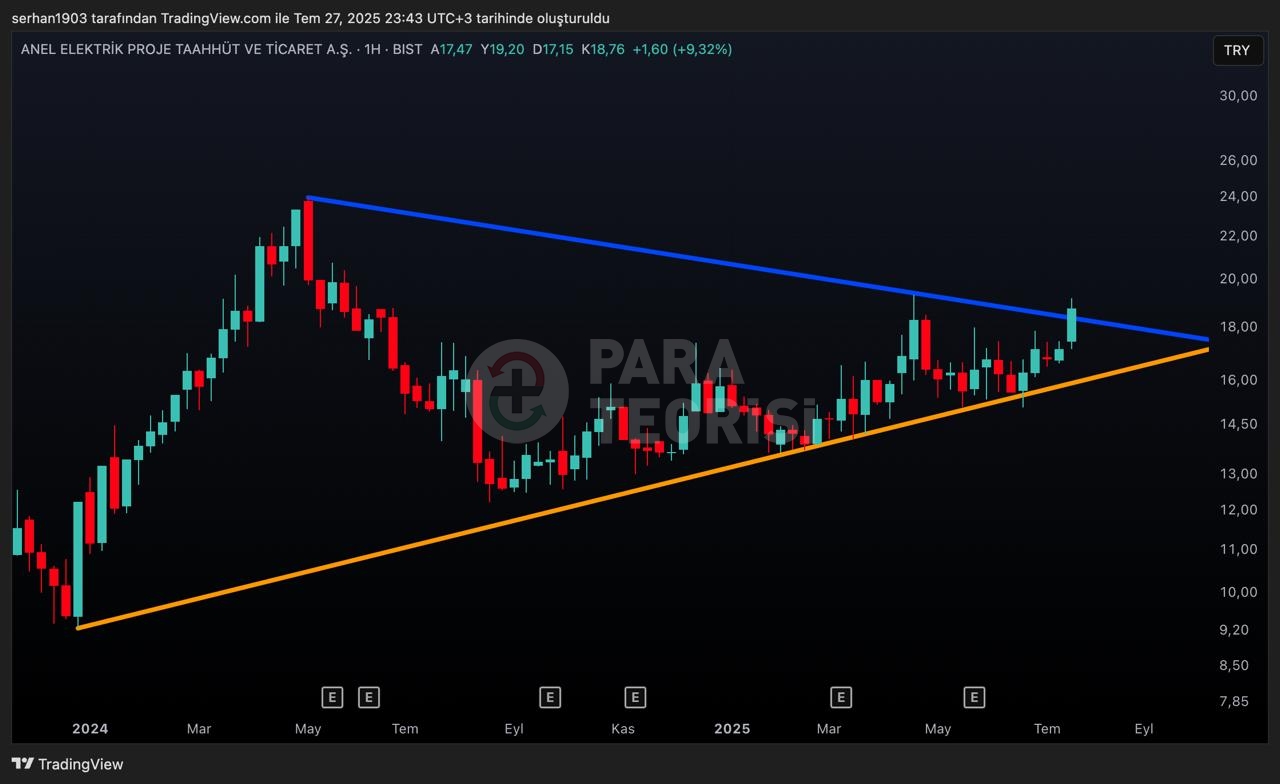Viewport: 1280px width, 784px height.
Task: Click the D17,15 low value
Action: click(x=553, y=49)
